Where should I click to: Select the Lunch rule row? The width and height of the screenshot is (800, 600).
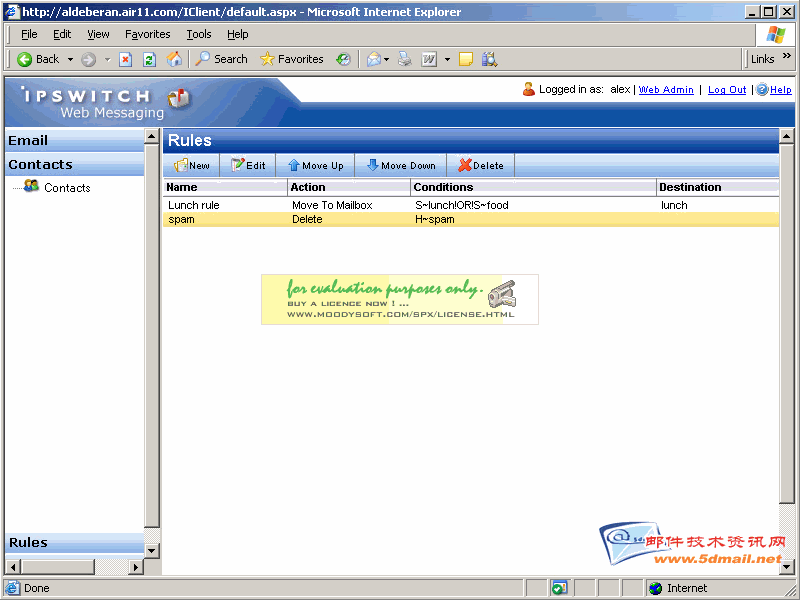[194, 205]
